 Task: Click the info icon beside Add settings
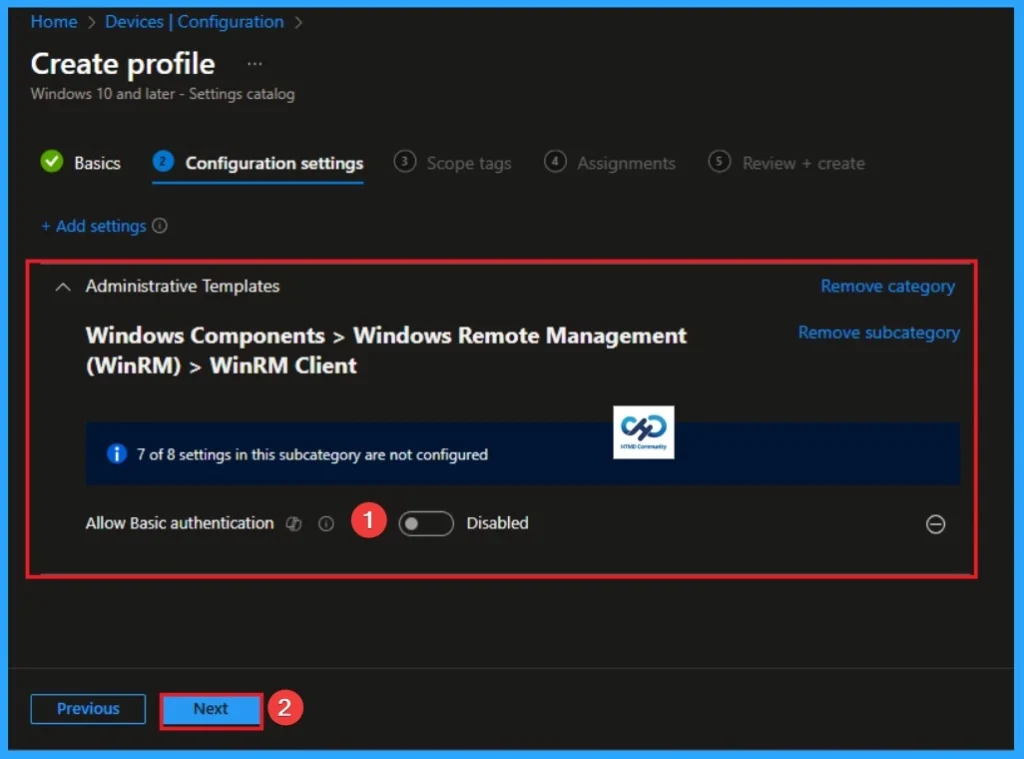coord(160,226)
